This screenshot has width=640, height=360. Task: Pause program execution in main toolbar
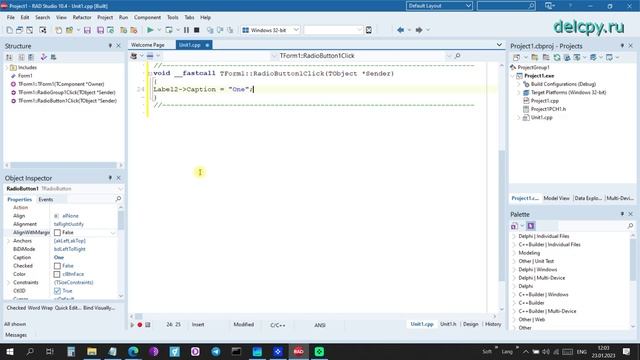pos(186,30)
